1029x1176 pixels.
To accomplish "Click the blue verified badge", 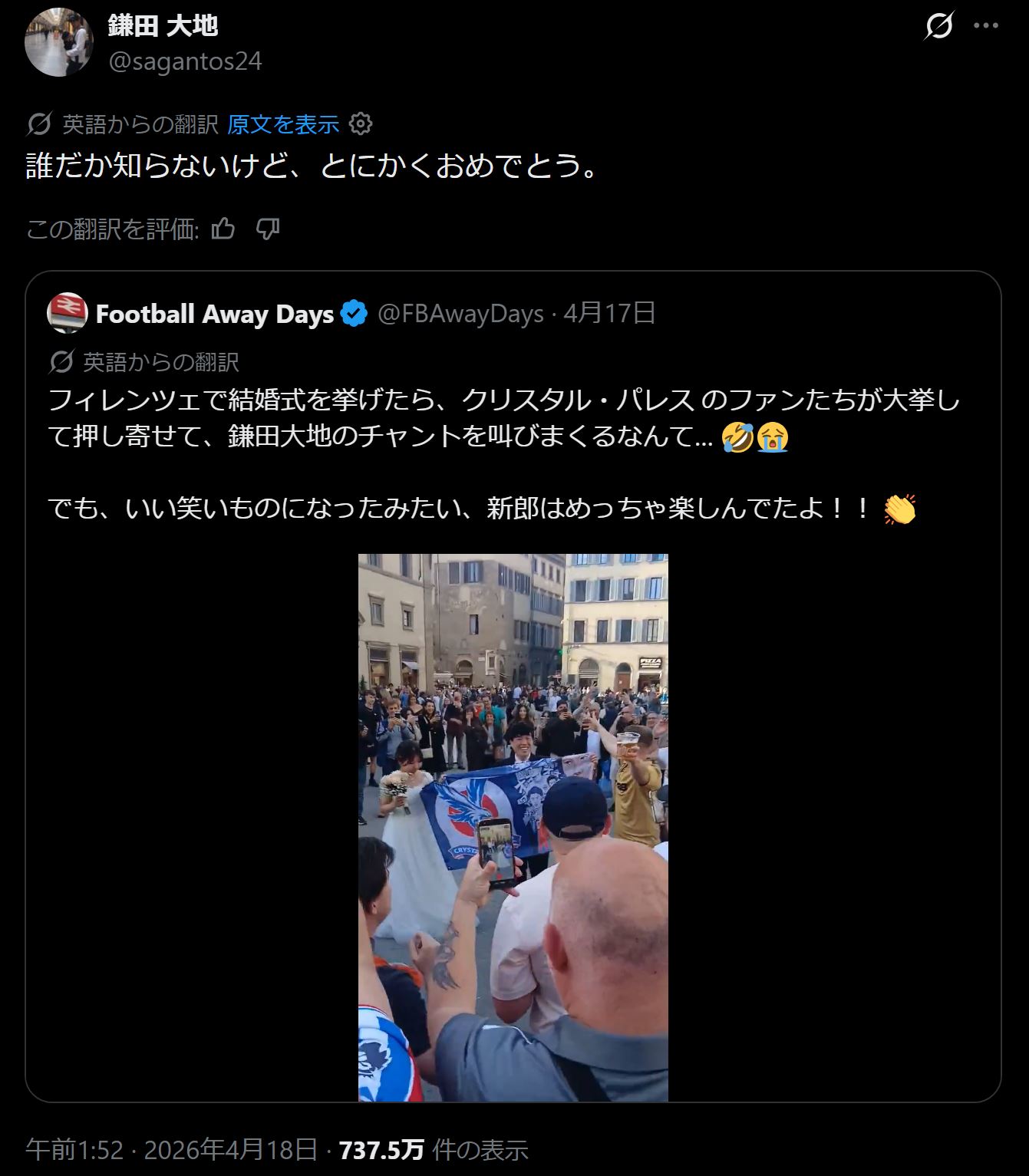I will tap(354, 314).
